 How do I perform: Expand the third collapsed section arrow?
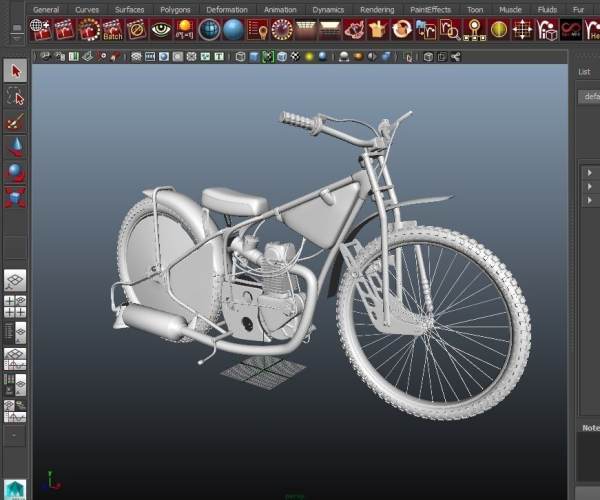pyautogui.click(x=589, y=200)
